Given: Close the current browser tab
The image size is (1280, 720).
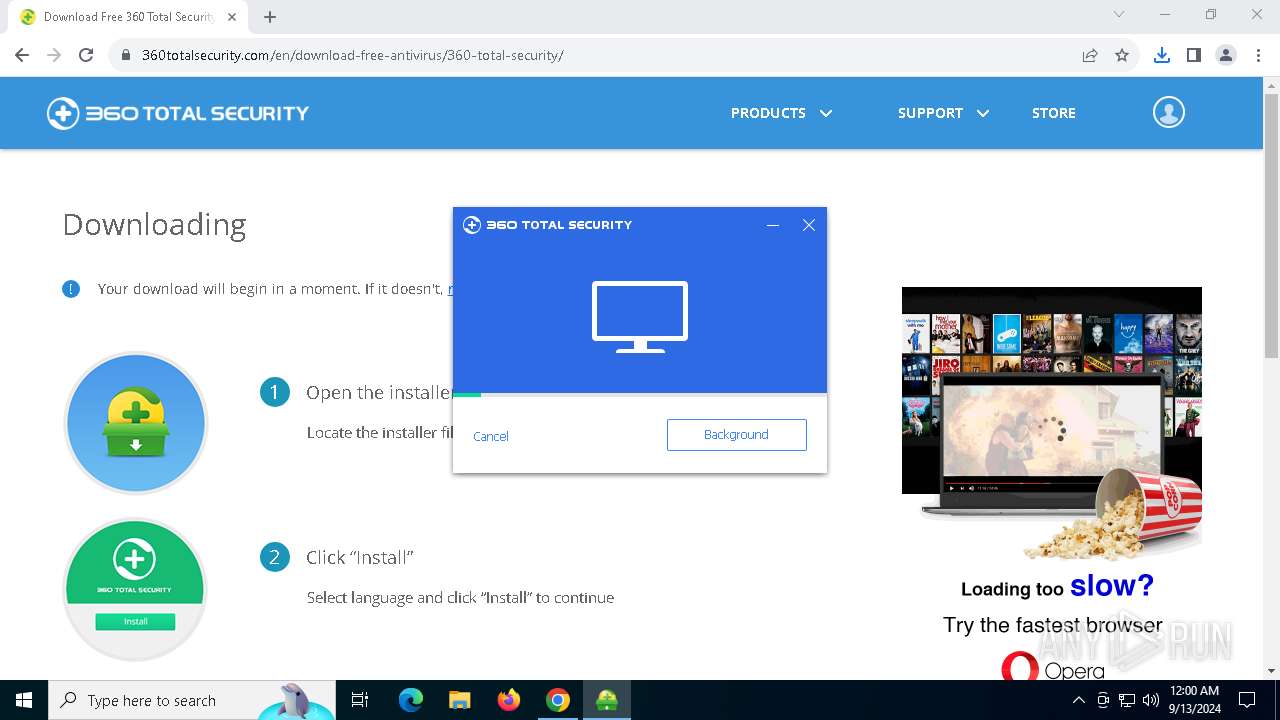Looking at the screenshot, I should (232, 17).
